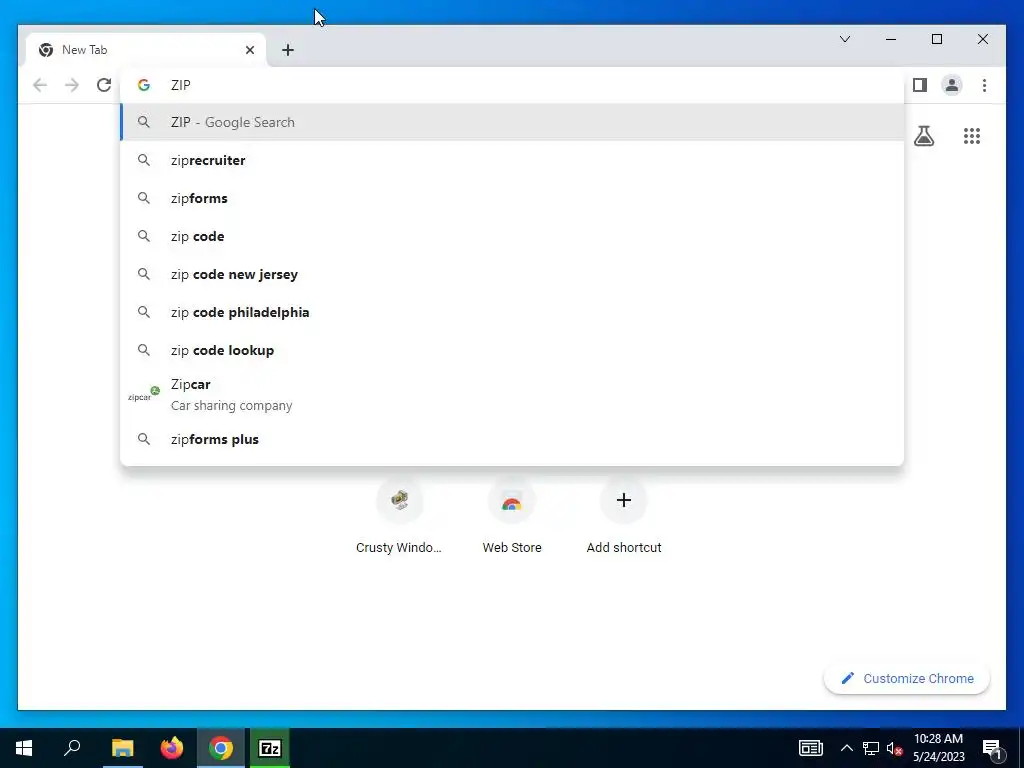Click the network status tray icon
The width and height of the screenshot is (1024, 768).
[x=871, y=748]
